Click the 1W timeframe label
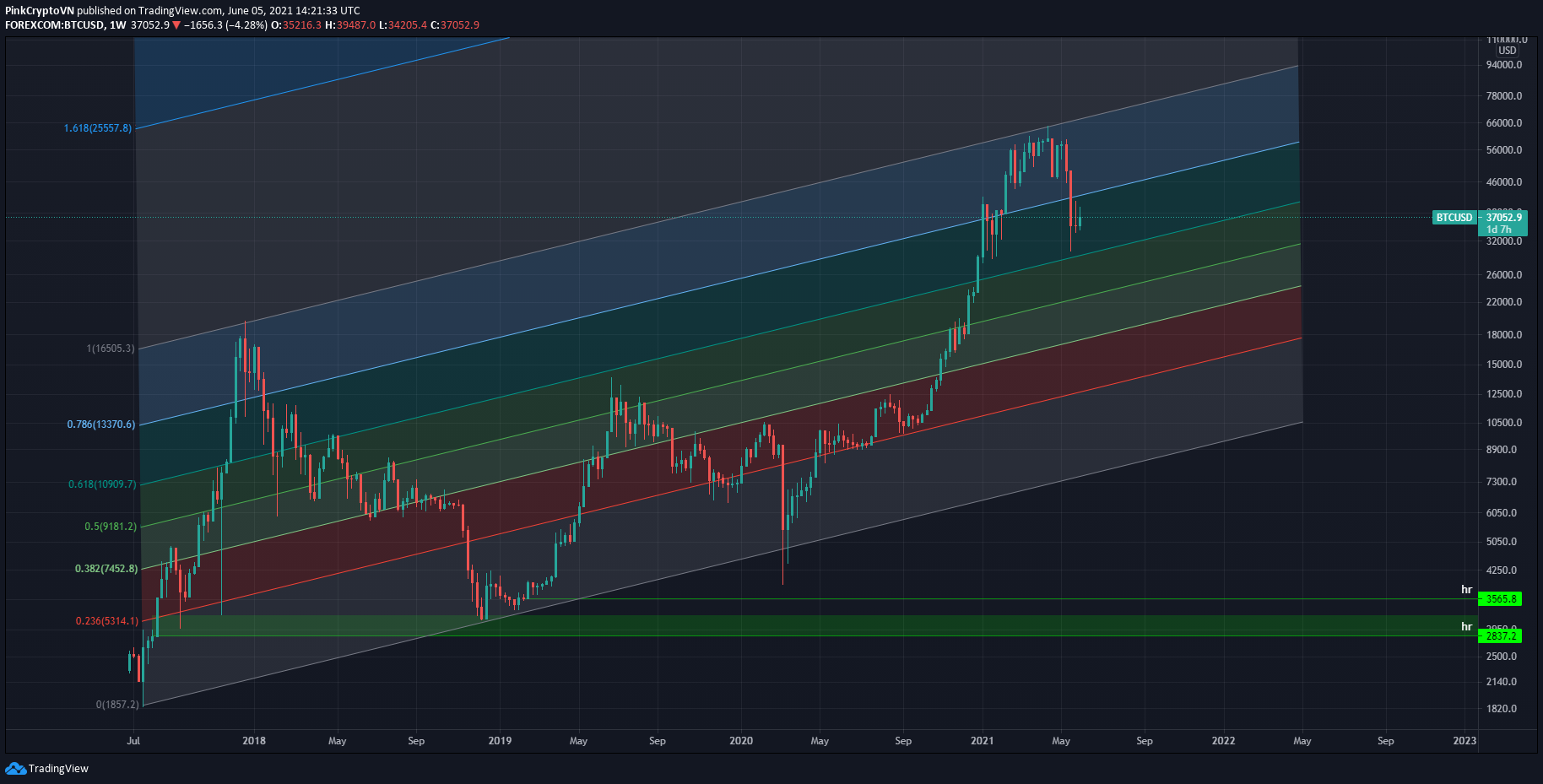Image resolution: width=1543 pixels, height=784 pixels. pyautogui.click(x=118, y=25)
